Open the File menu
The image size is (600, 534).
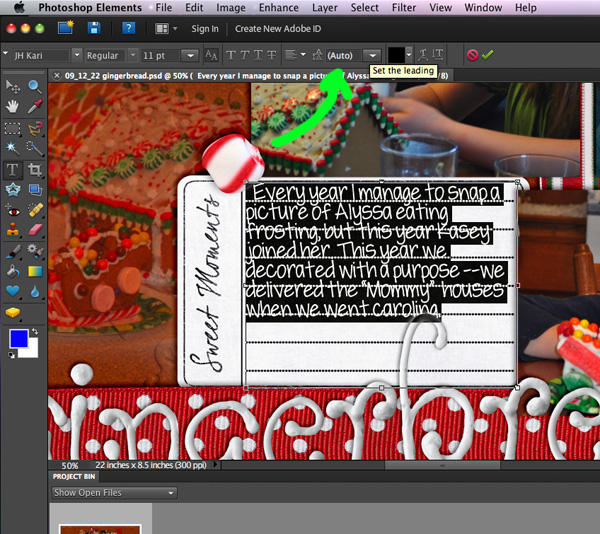pyautogui.click(x=164, y=8)
